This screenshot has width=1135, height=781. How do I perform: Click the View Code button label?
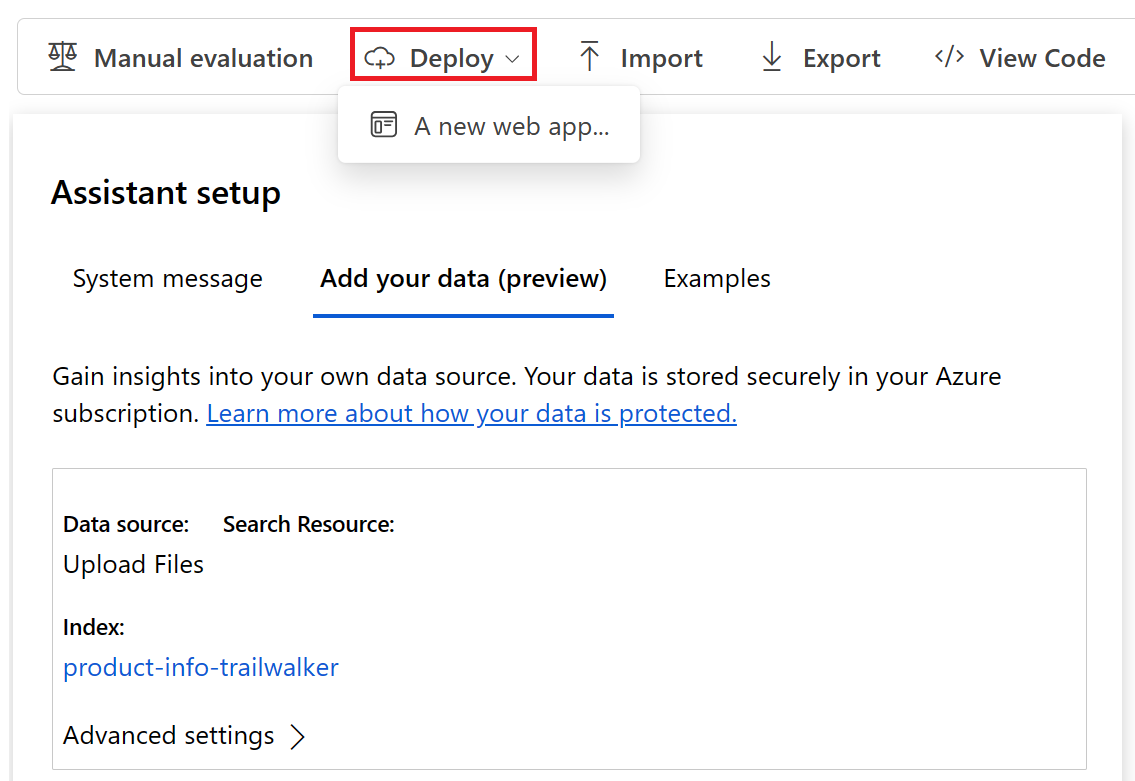1042,58
